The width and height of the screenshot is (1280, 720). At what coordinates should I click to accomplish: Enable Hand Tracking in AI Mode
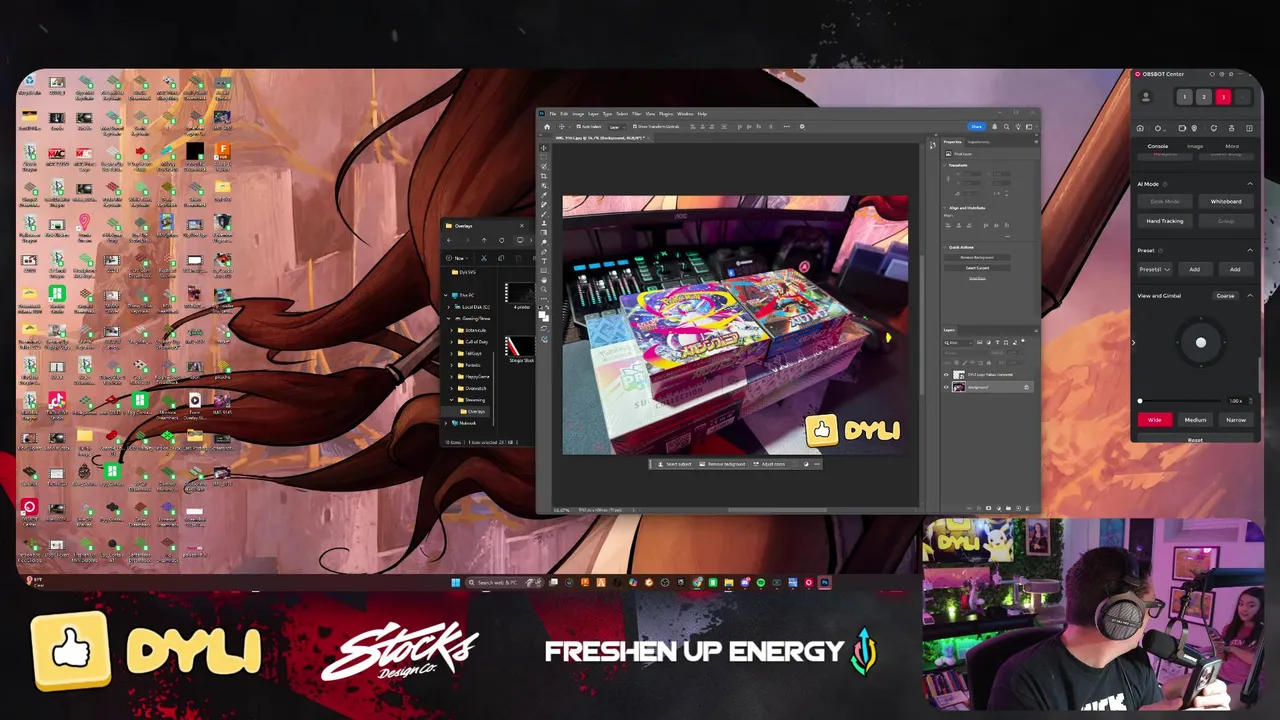click(1165, 221)
